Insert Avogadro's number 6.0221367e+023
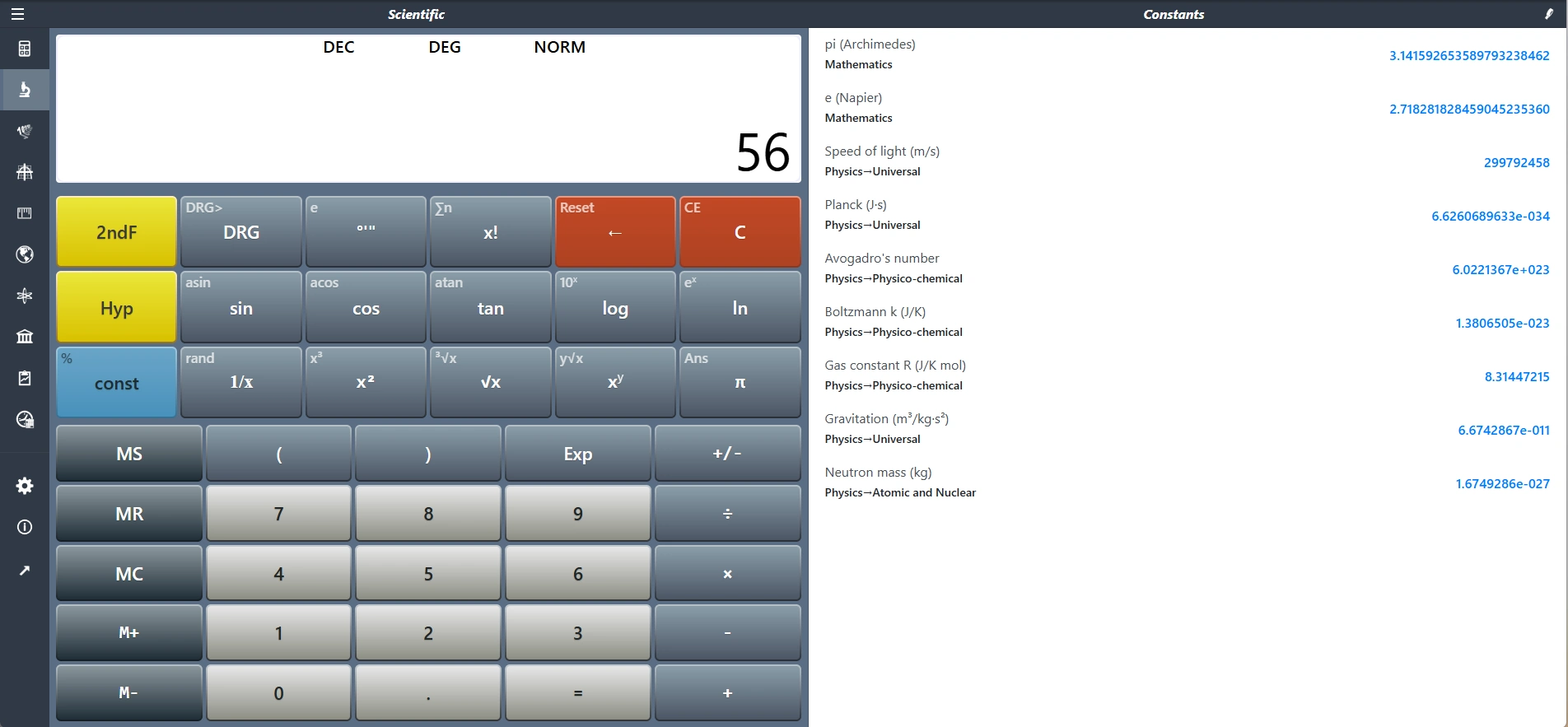This screenshot has width=1568, height=727. click(x=1500, y=269)
